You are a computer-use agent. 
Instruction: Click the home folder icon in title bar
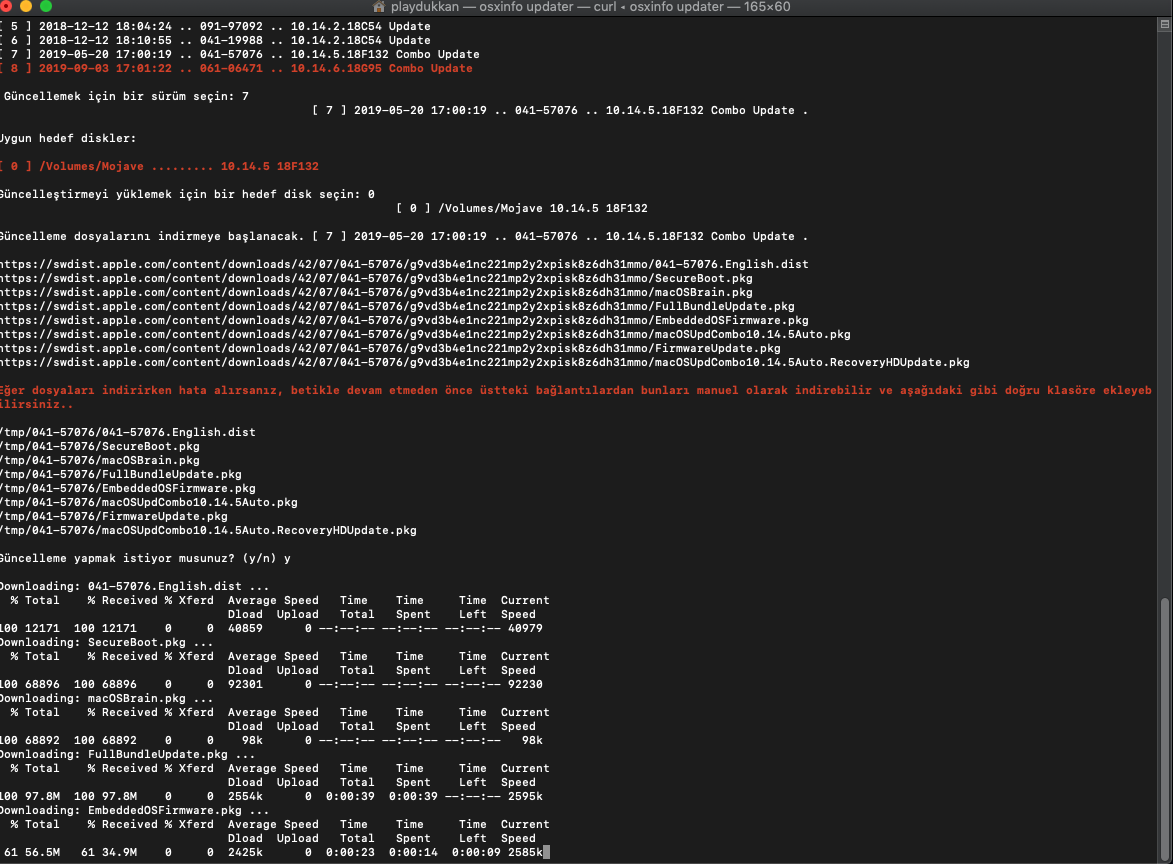coord(378,7)
